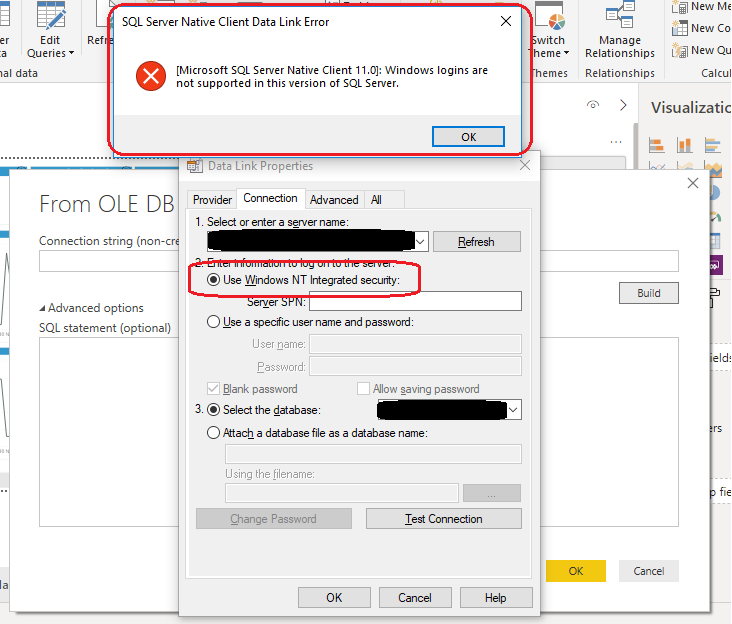Click the Refresh server list button
This screenshot has height=624, width=732.
[x=476, y=242]
